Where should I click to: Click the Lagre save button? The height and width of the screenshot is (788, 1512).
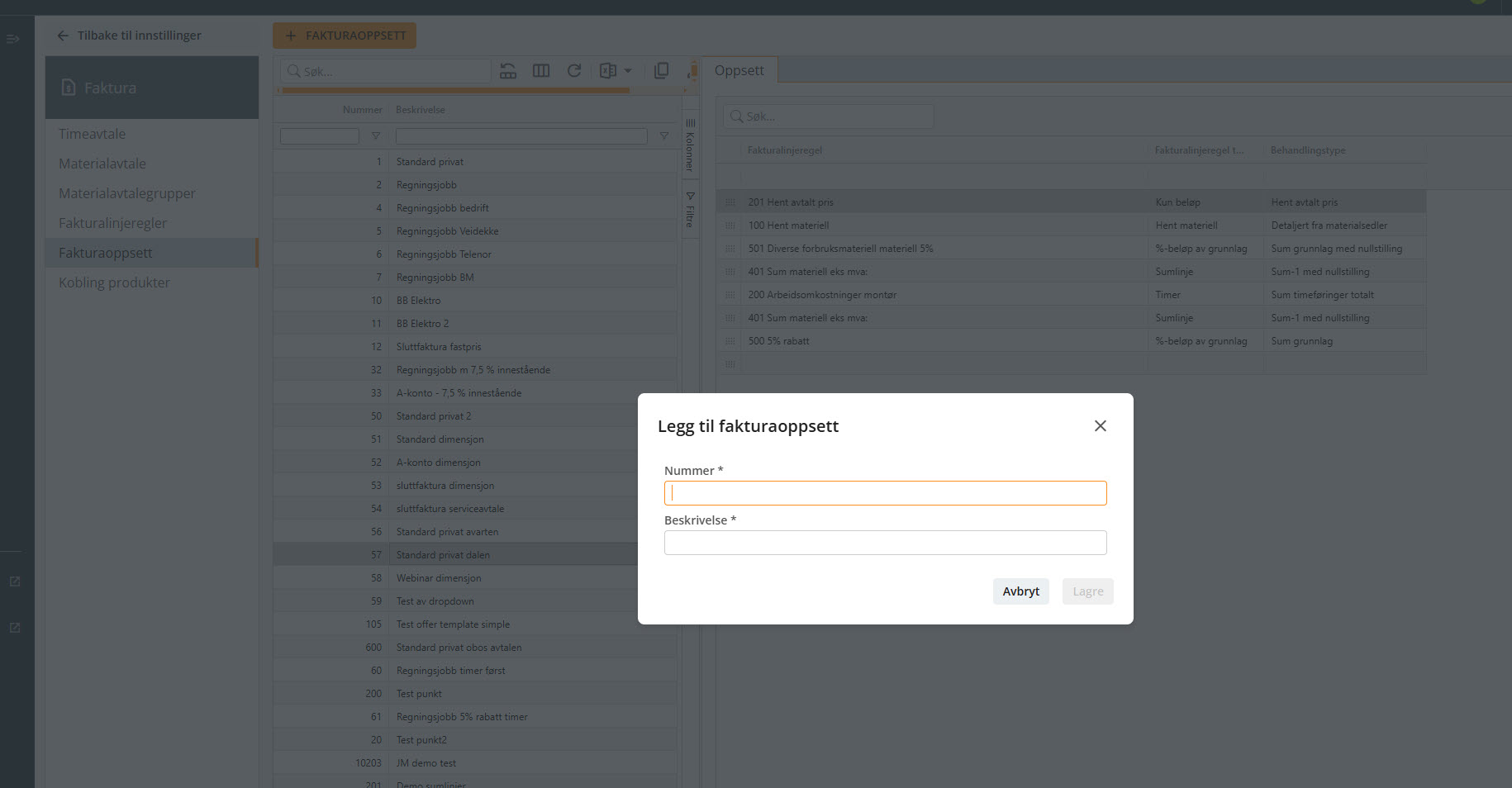click(x=1087, y=591)
